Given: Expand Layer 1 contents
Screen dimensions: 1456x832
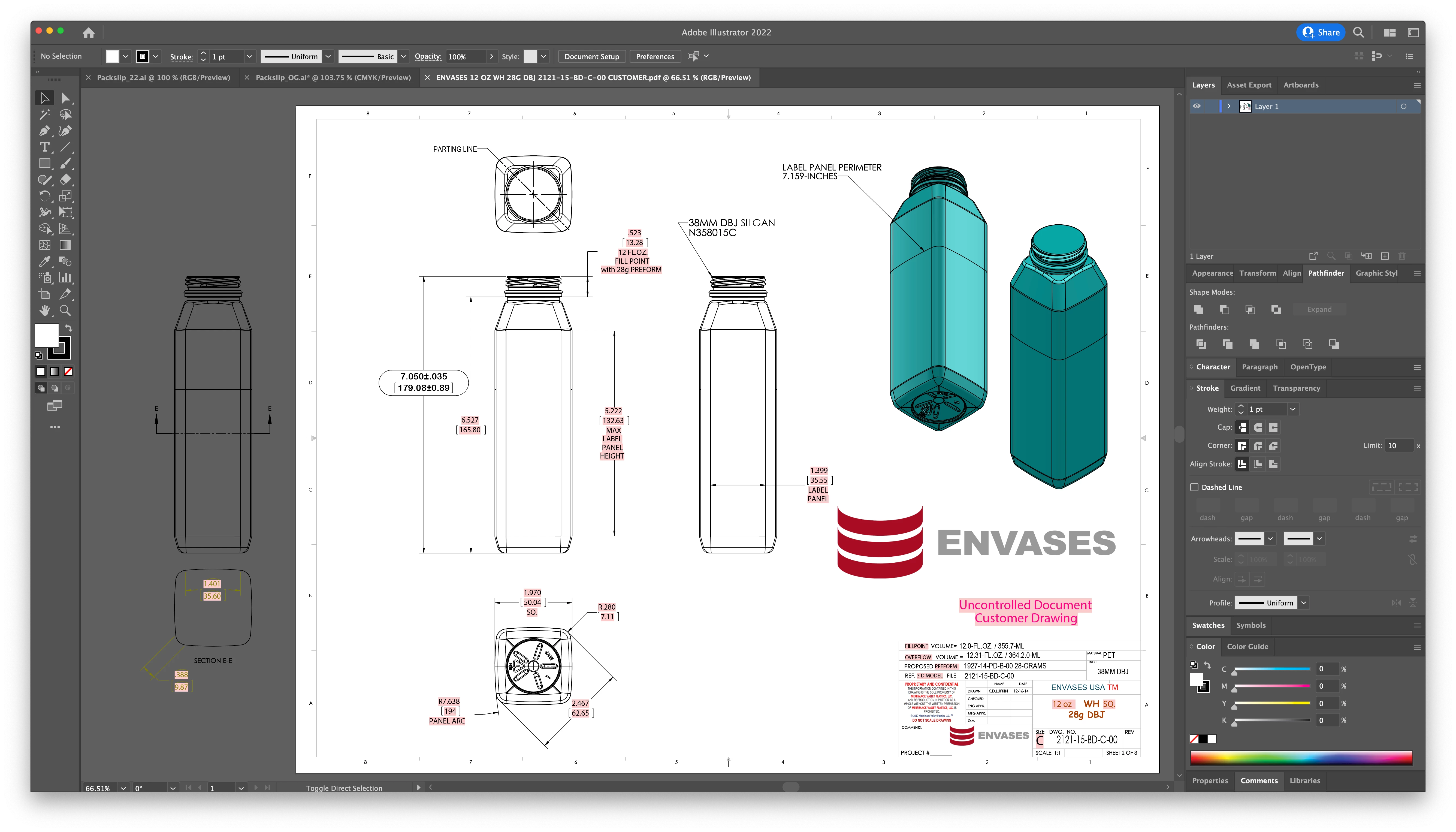Looking at the screenshot, I should pos(1229,106).
